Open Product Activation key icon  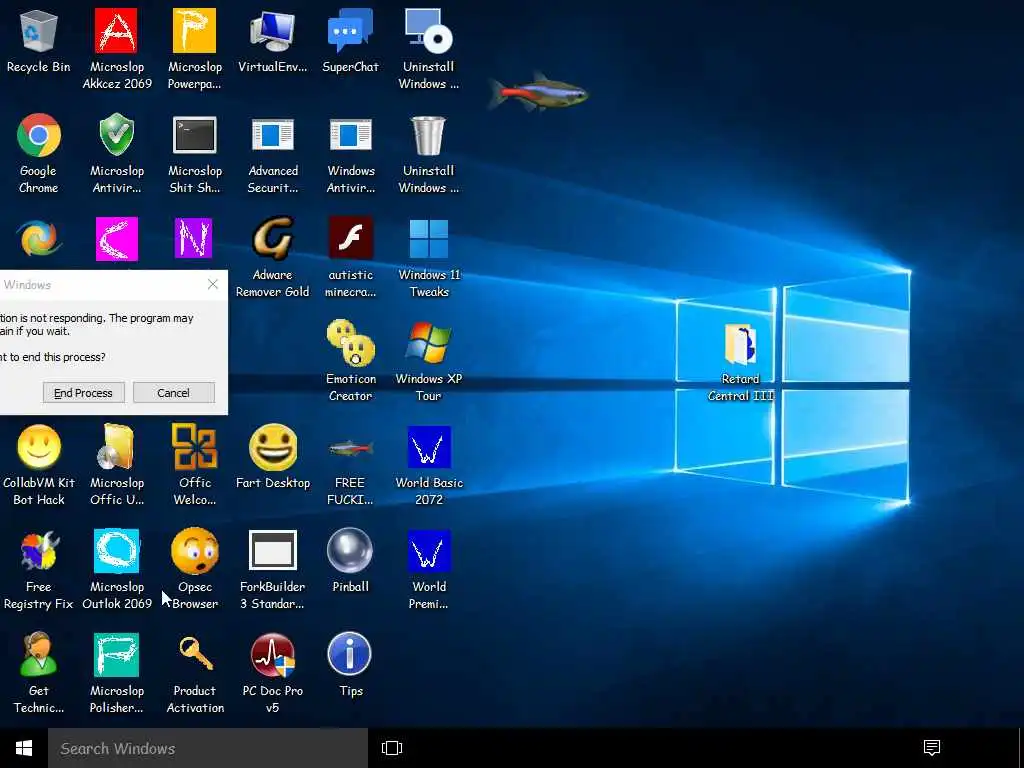click(x=195, y=654)
